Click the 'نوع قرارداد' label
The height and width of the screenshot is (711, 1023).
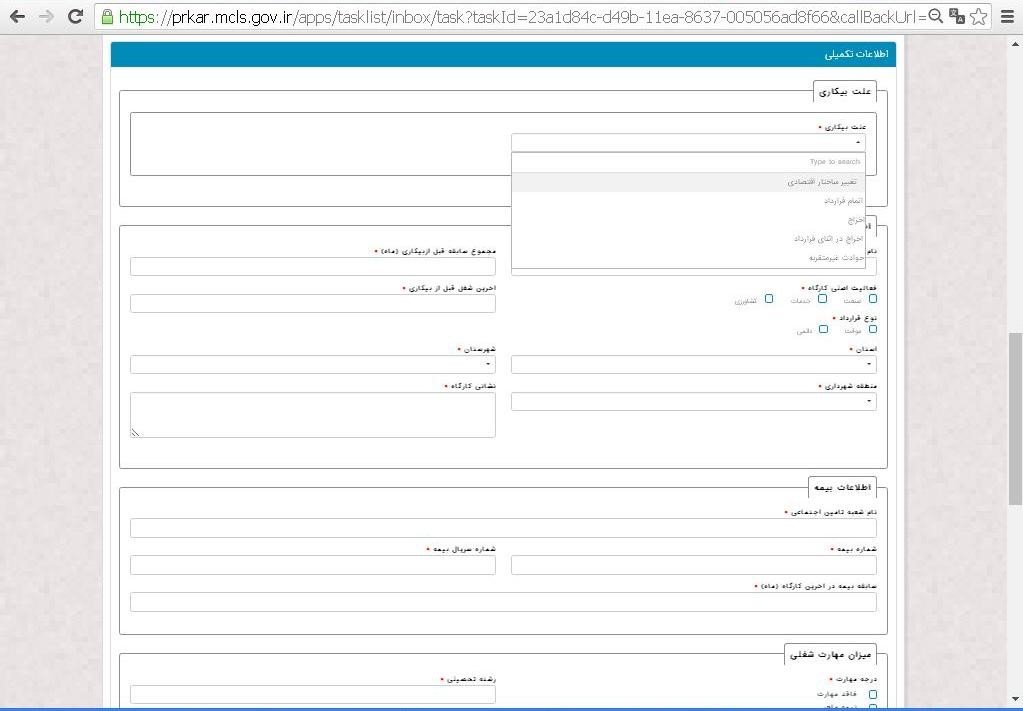856,318
